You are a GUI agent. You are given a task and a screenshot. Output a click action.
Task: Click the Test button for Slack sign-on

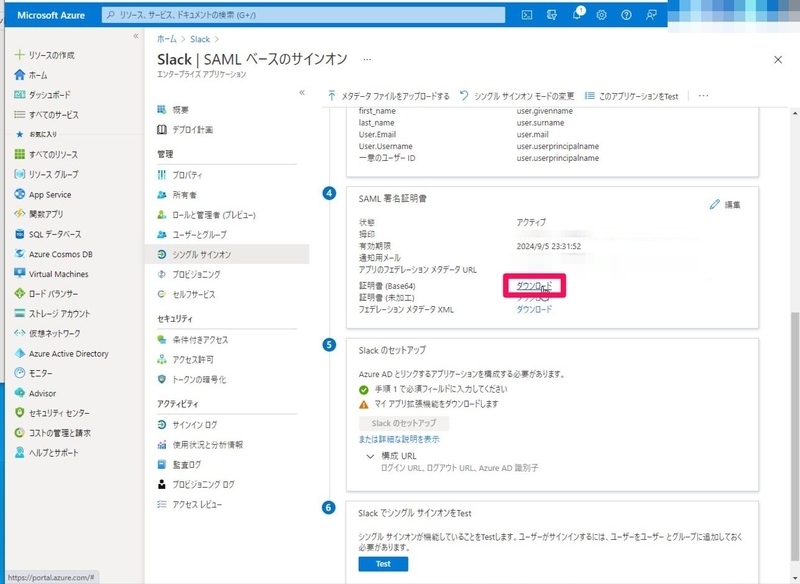pyautogui.click(x=383, y=563)
